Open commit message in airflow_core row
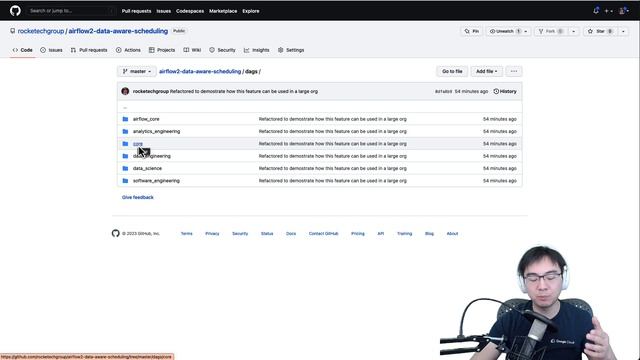 click(x=333, y=119)
